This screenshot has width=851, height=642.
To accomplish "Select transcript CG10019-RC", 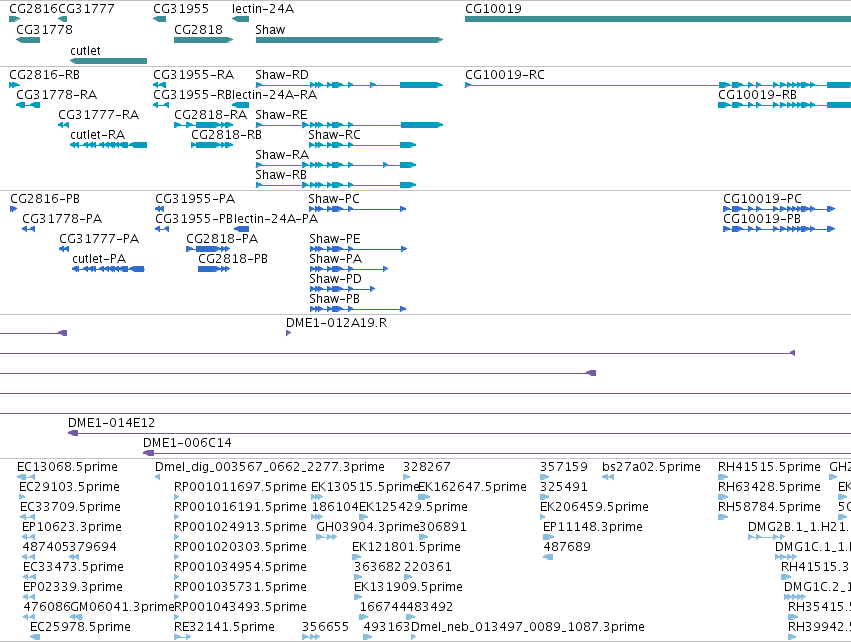I will click(x=658, y=85).
